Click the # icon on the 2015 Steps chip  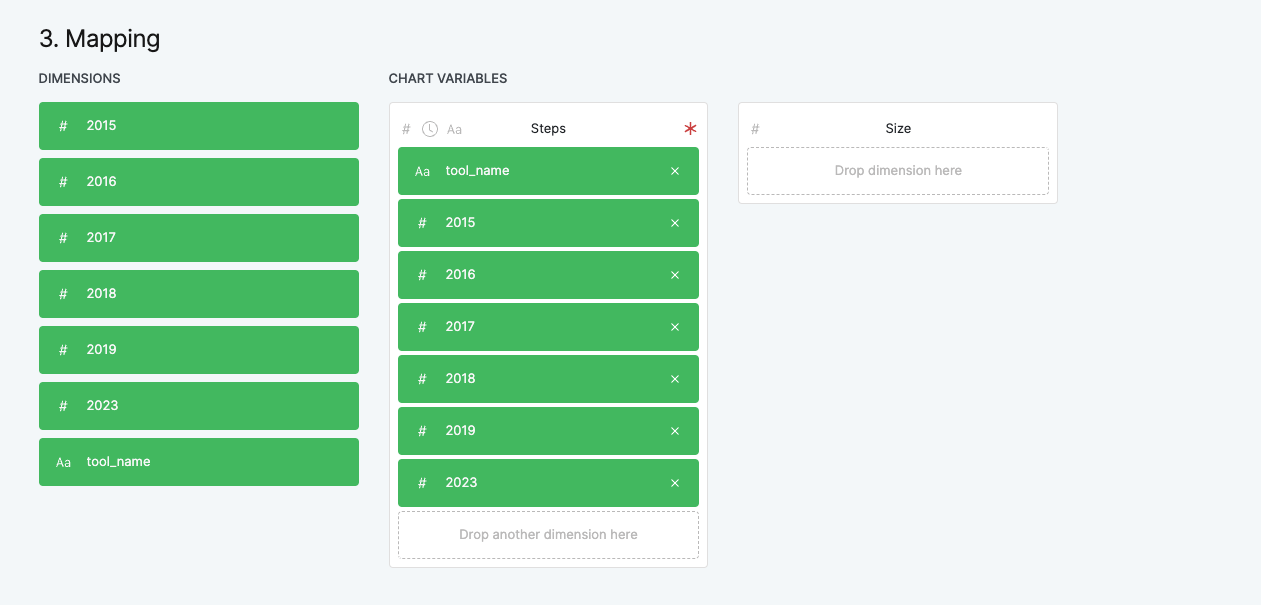tap(421, 222)
